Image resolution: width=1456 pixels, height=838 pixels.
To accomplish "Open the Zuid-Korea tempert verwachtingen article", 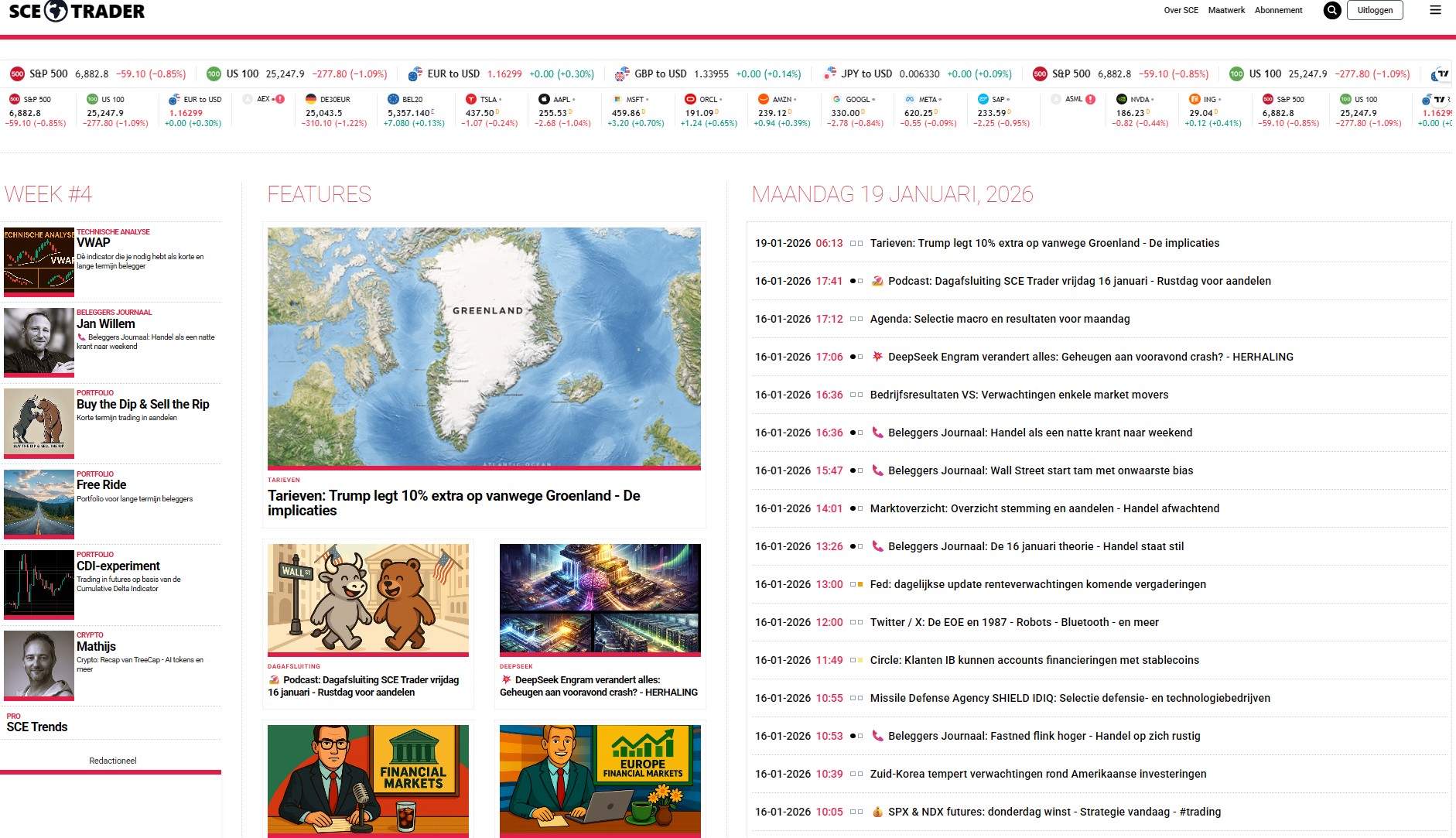I will 1038,774.
